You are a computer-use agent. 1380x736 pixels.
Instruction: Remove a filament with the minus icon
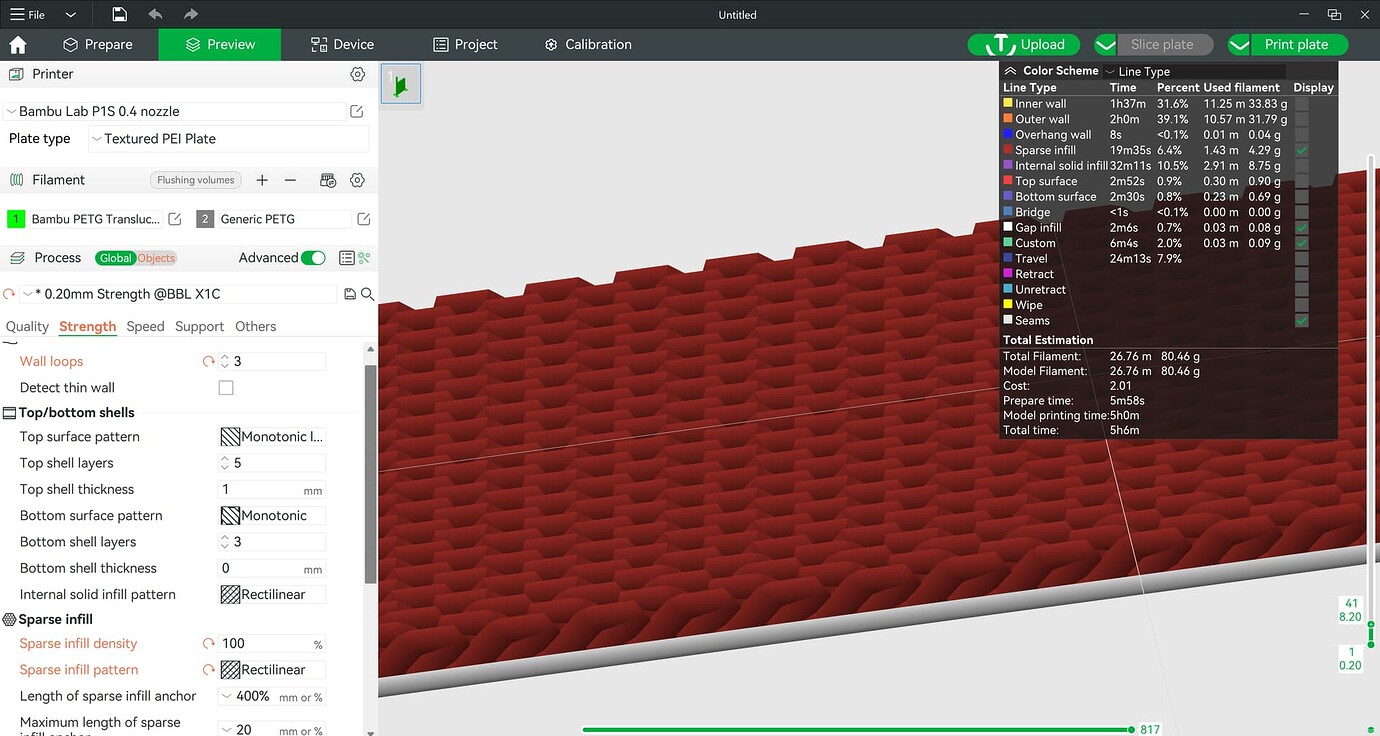pyautogui.click(x=290, y=180)
